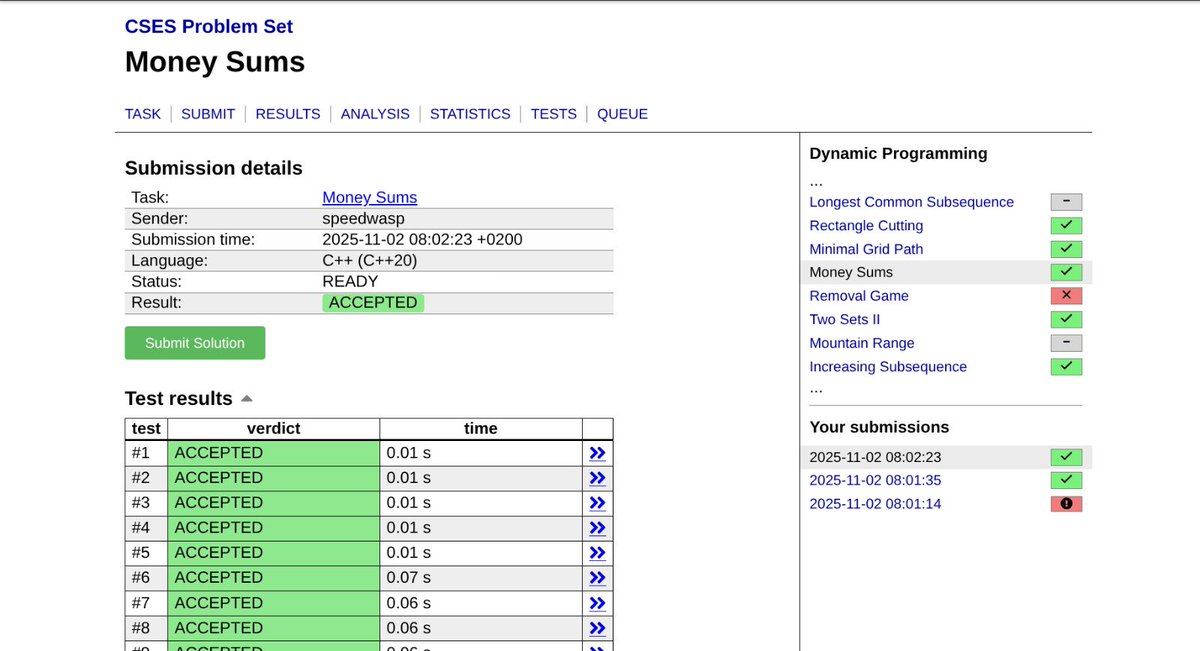Open Minimal Grid Path problem
This screenshot has width=1200, height=651.
(866, 249)
